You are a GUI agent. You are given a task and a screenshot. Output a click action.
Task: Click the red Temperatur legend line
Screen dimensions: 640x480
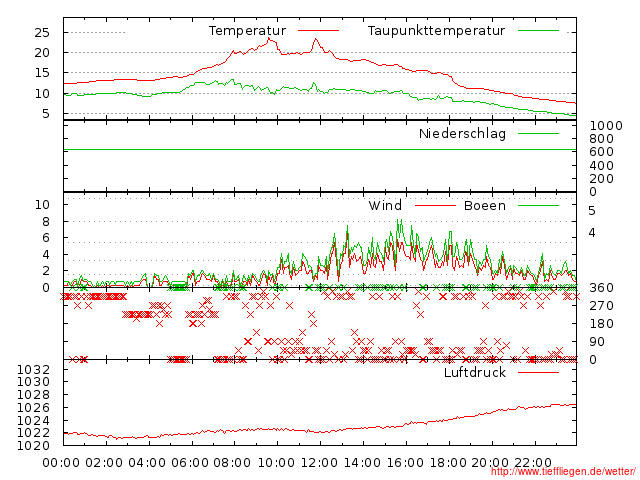pyautogui.click(x=318, y=31)
